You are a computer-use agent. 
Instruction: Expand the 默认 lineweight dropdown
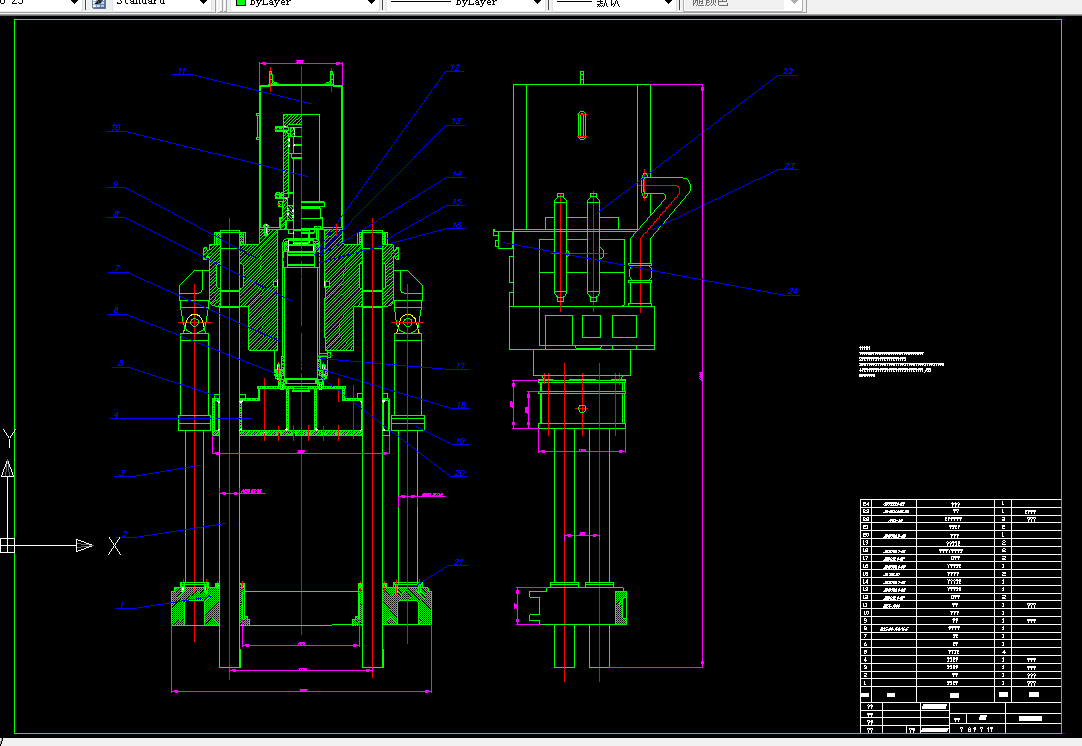(x=667, y=3)
